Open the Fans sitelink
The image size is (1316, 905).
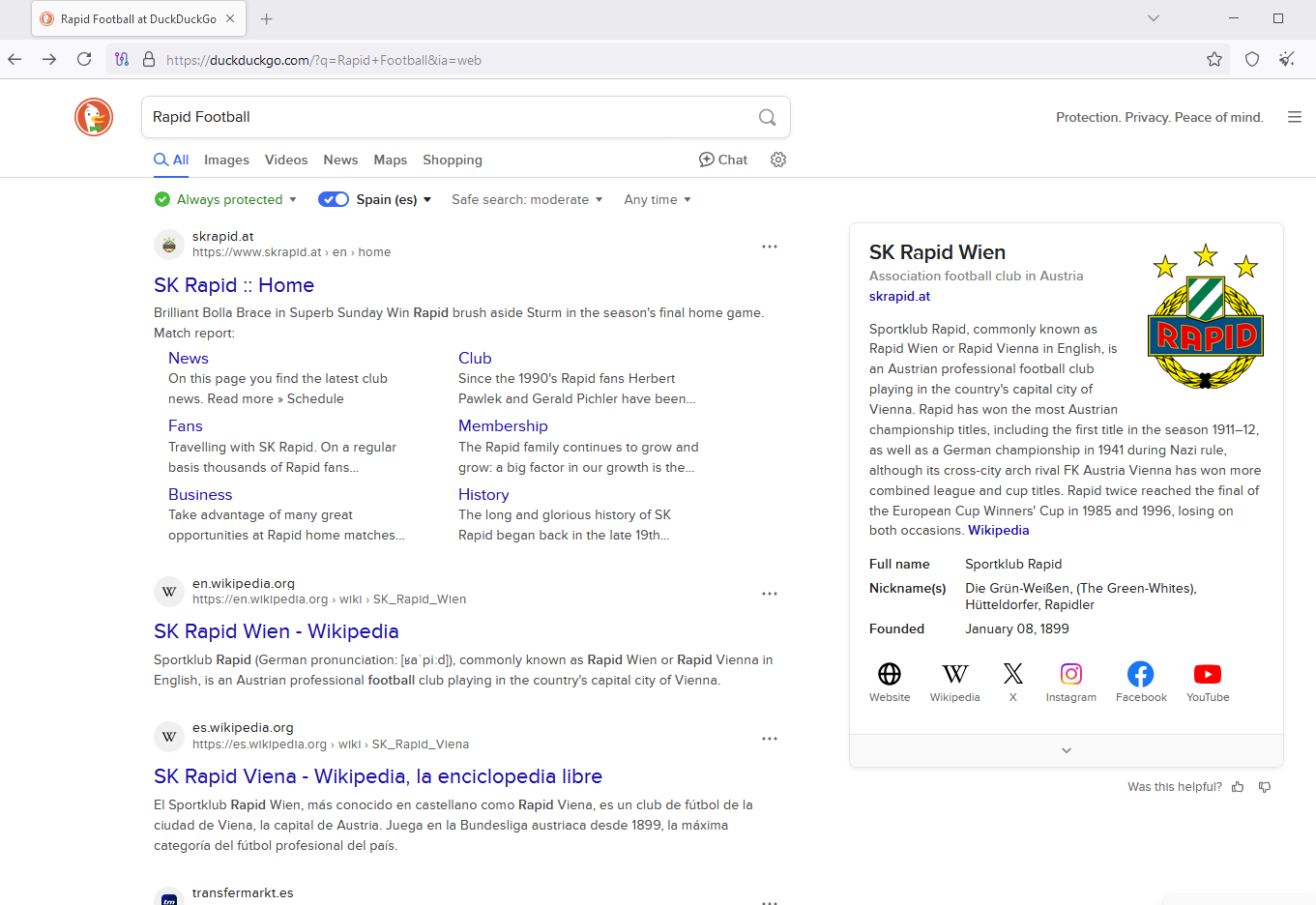point(186,425)
